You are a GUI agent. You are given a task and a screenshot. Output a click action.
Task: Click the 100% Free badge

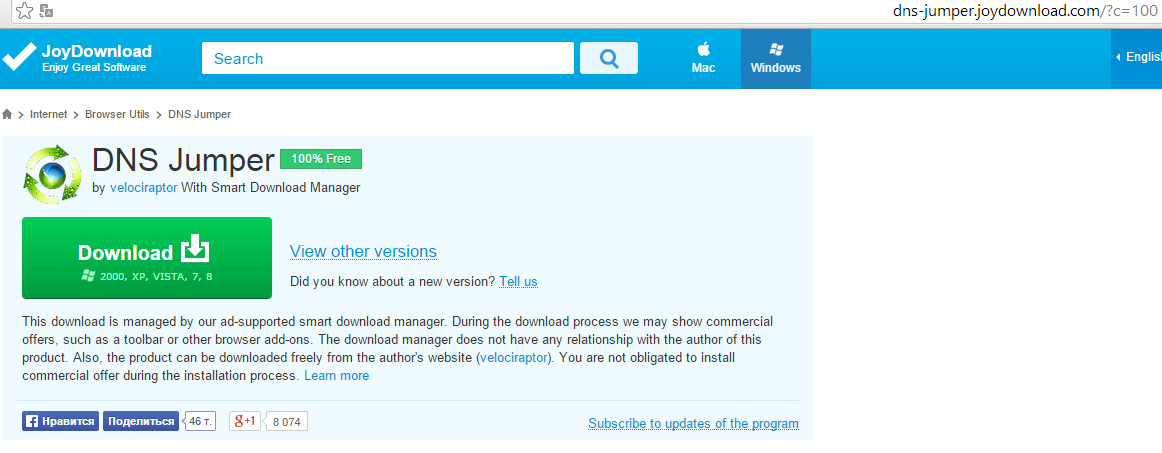[x=321, y=159]
